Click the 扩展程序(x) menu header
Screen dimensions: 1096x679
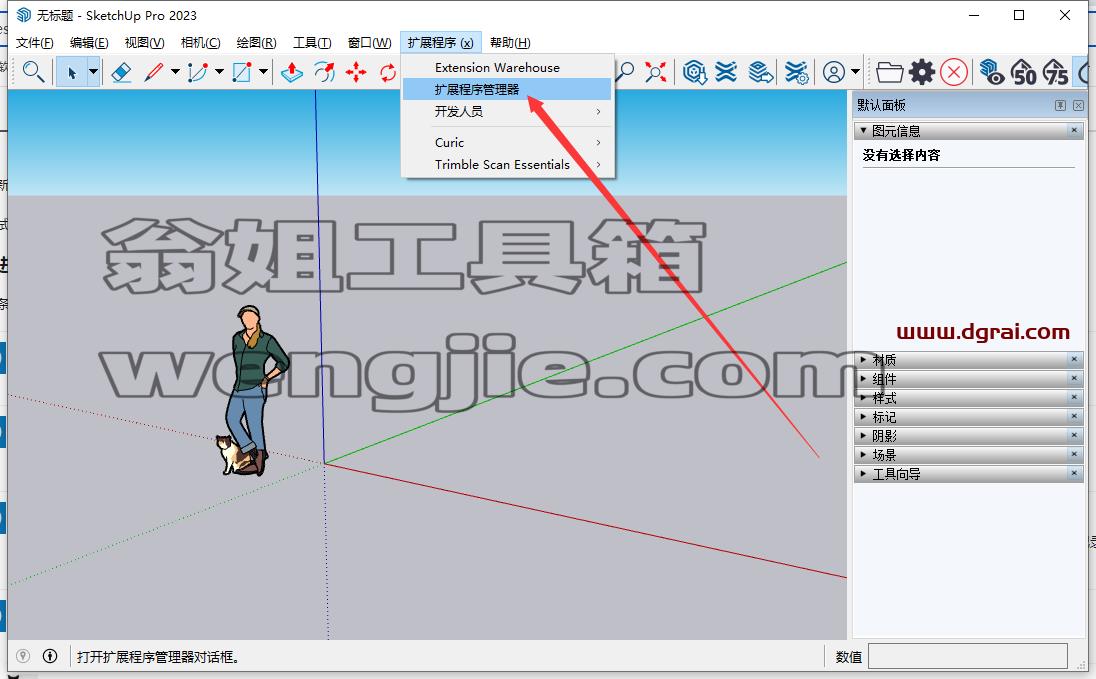(x=440, y=43)
